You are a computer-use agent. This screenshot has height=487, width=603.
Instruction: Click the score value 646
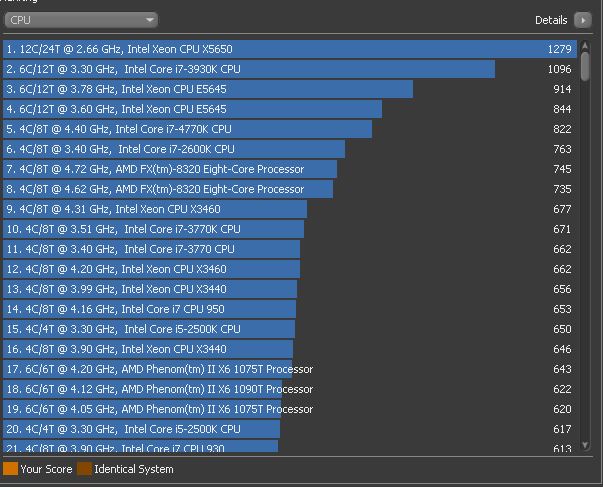[562, 349]
